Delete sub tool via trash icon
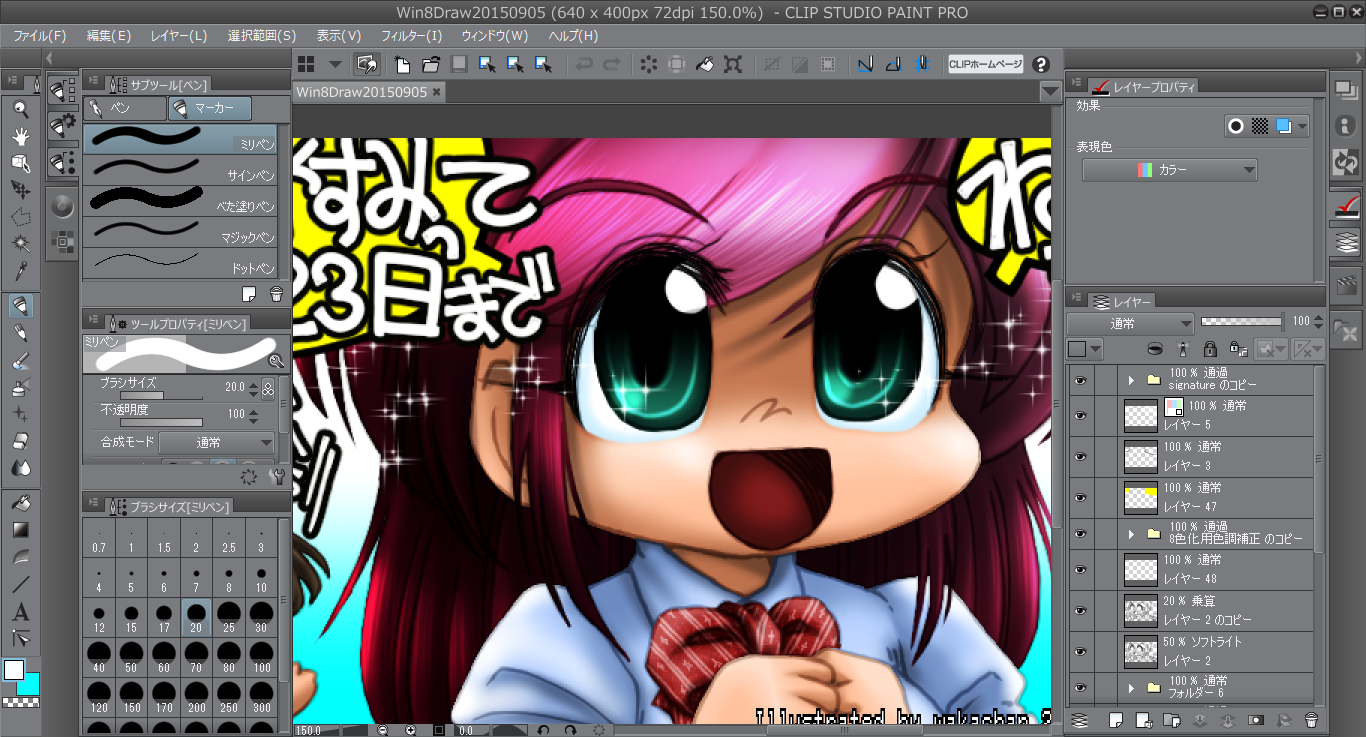 click(277, 294)
